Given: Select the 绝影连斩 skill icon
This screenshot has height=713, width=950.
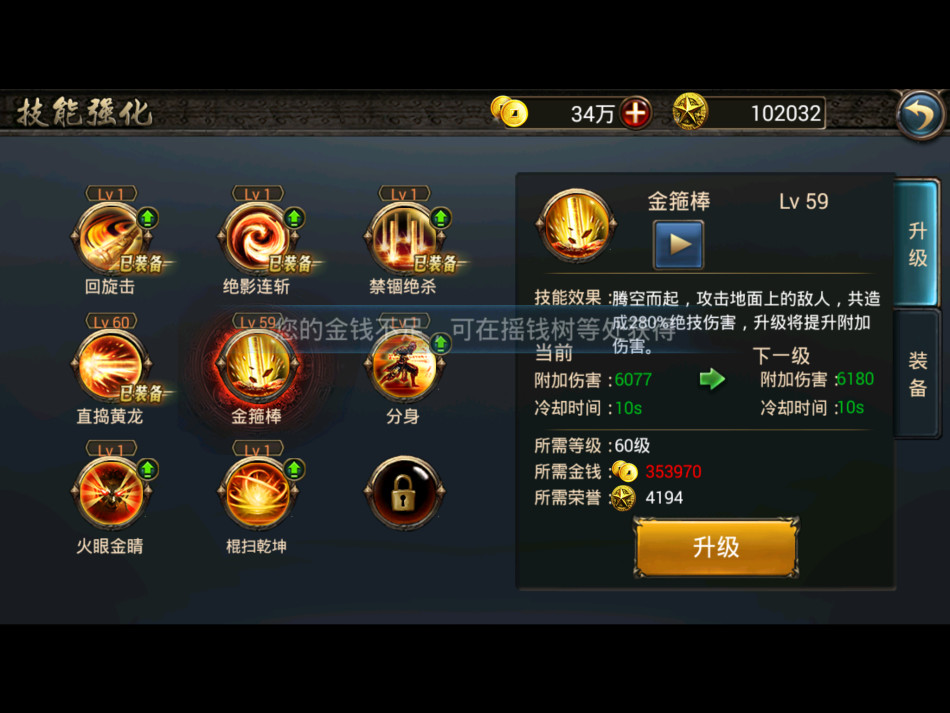Looking at the screenshot, I should coord(258,239).
